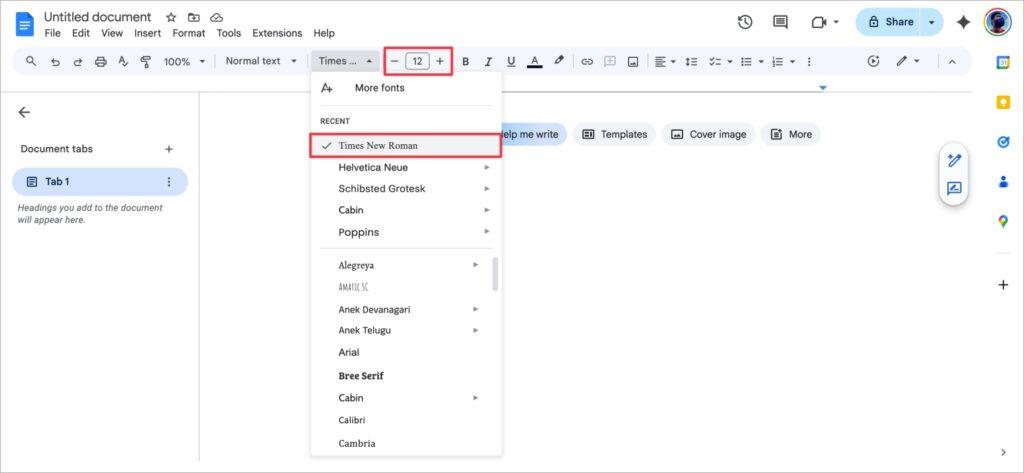Open the File menu
The height and width of the screenshot is (473, 1024).
(x=52, y=33)
